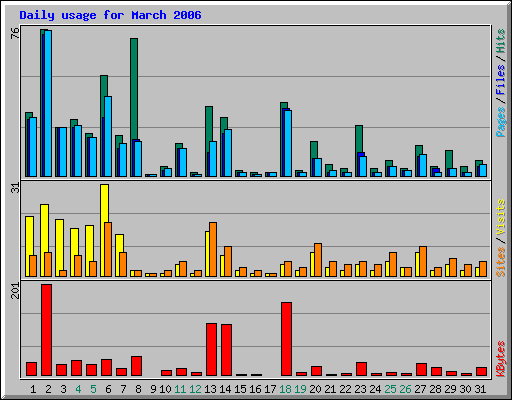Screen dimensions: 512x400
Task: Click the yellow "Visits" legend label
Action: 501,218
